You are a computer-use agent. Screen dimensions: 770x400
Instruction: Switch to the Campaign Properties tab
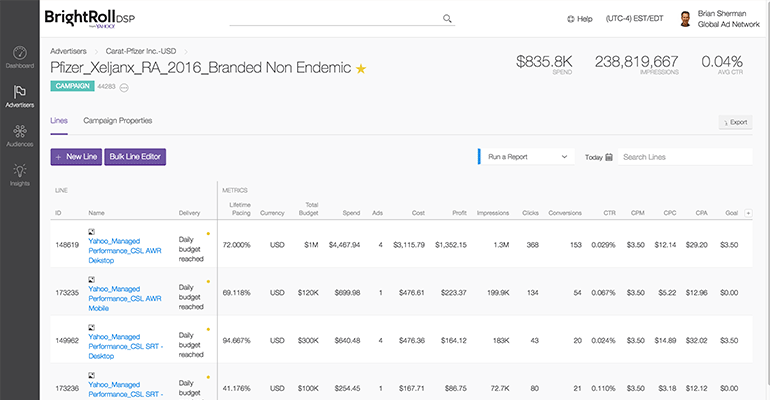(x=117, y=121)
